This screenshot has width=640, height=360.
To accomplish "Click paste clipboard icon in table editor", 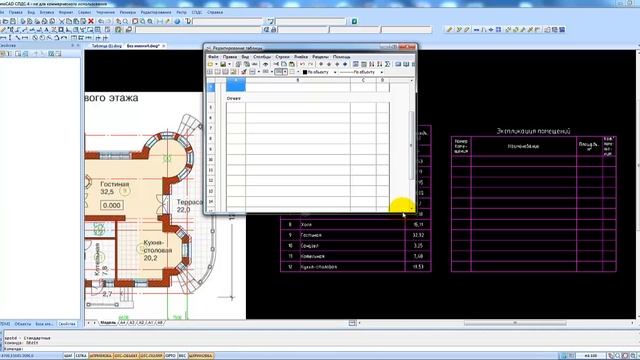I will pos(291,64).
